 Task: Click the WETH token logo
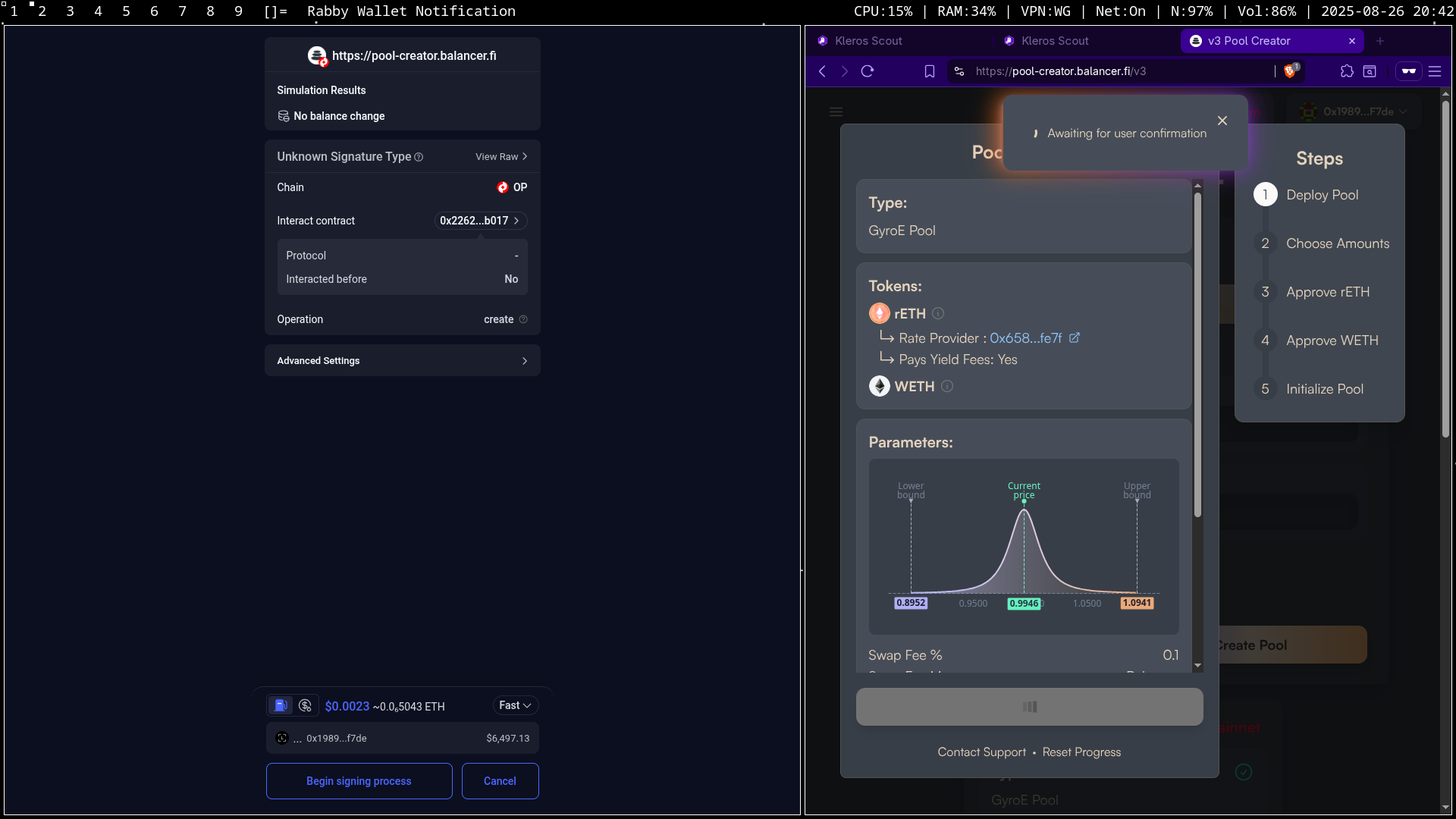[880, 386]
